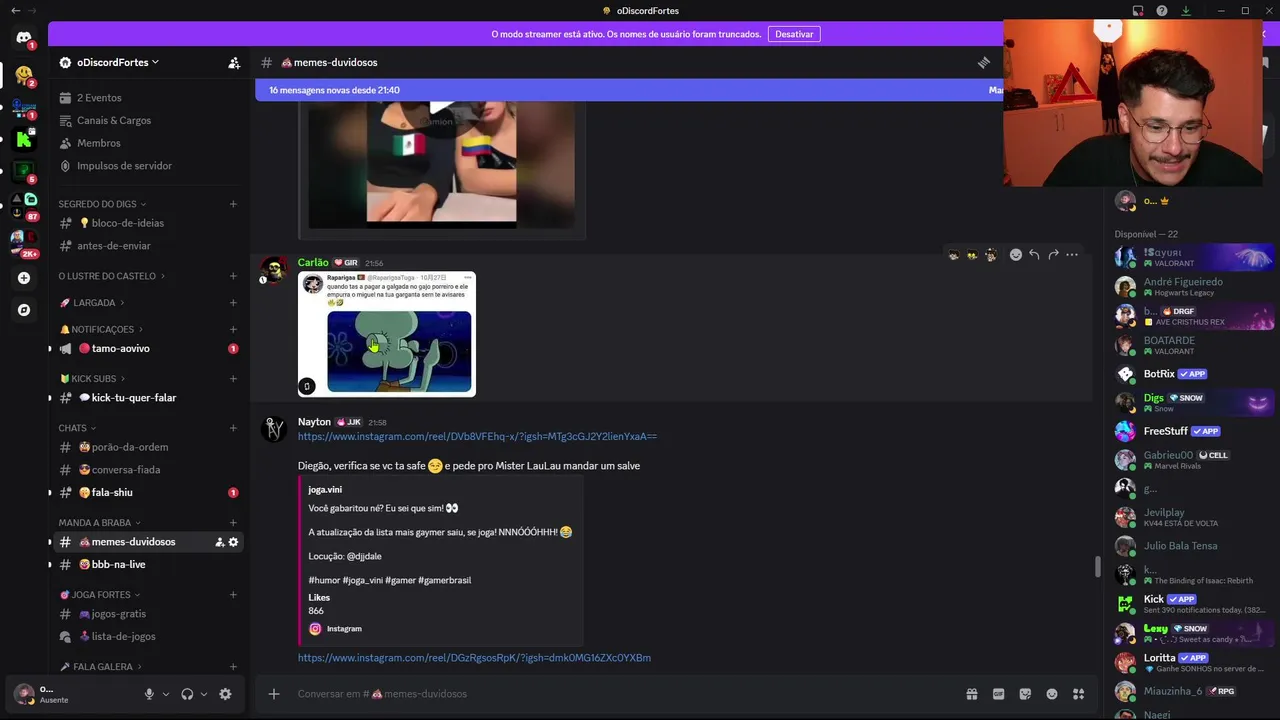Click the add a server plus icon

24,278
